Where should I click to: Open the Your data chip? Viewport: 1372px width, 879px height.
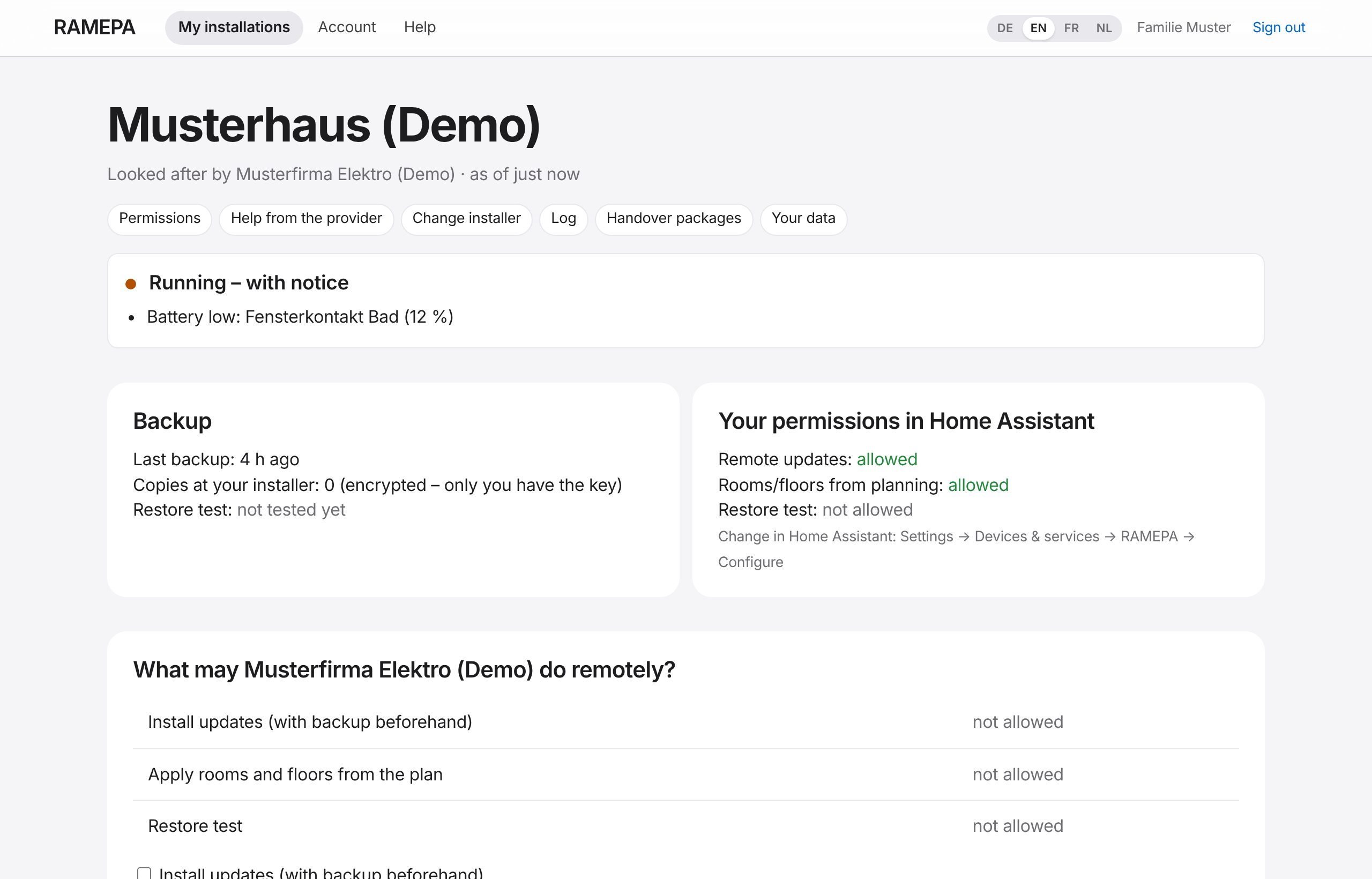click(803, 219)
